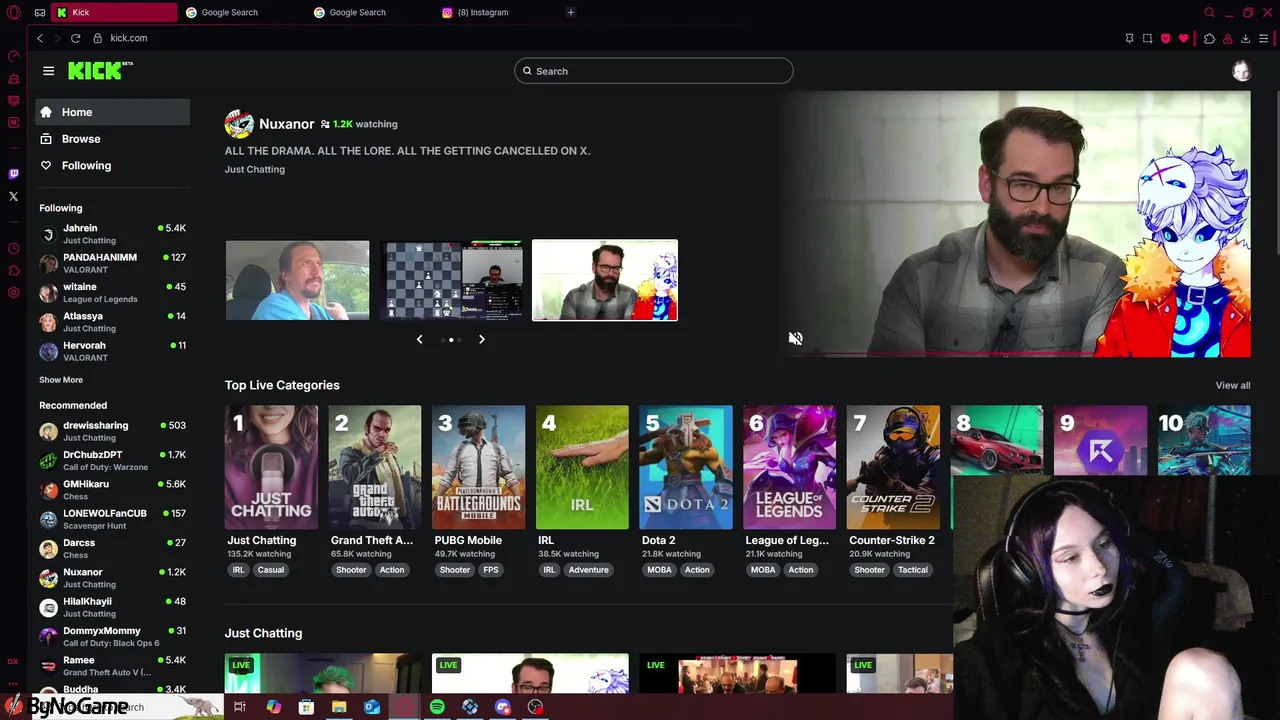Open Ramee in Recommended list
Screen dimensions: 1280x720
[112, 666]
